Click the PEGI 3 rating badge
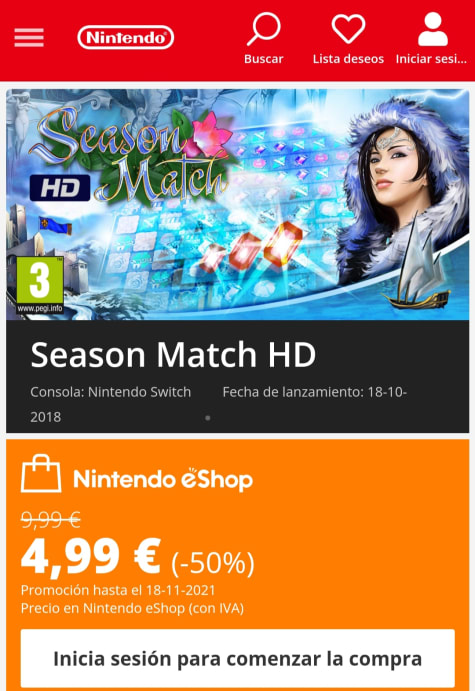The height and width of the screenshot is (691, 475). coord(40,285)
